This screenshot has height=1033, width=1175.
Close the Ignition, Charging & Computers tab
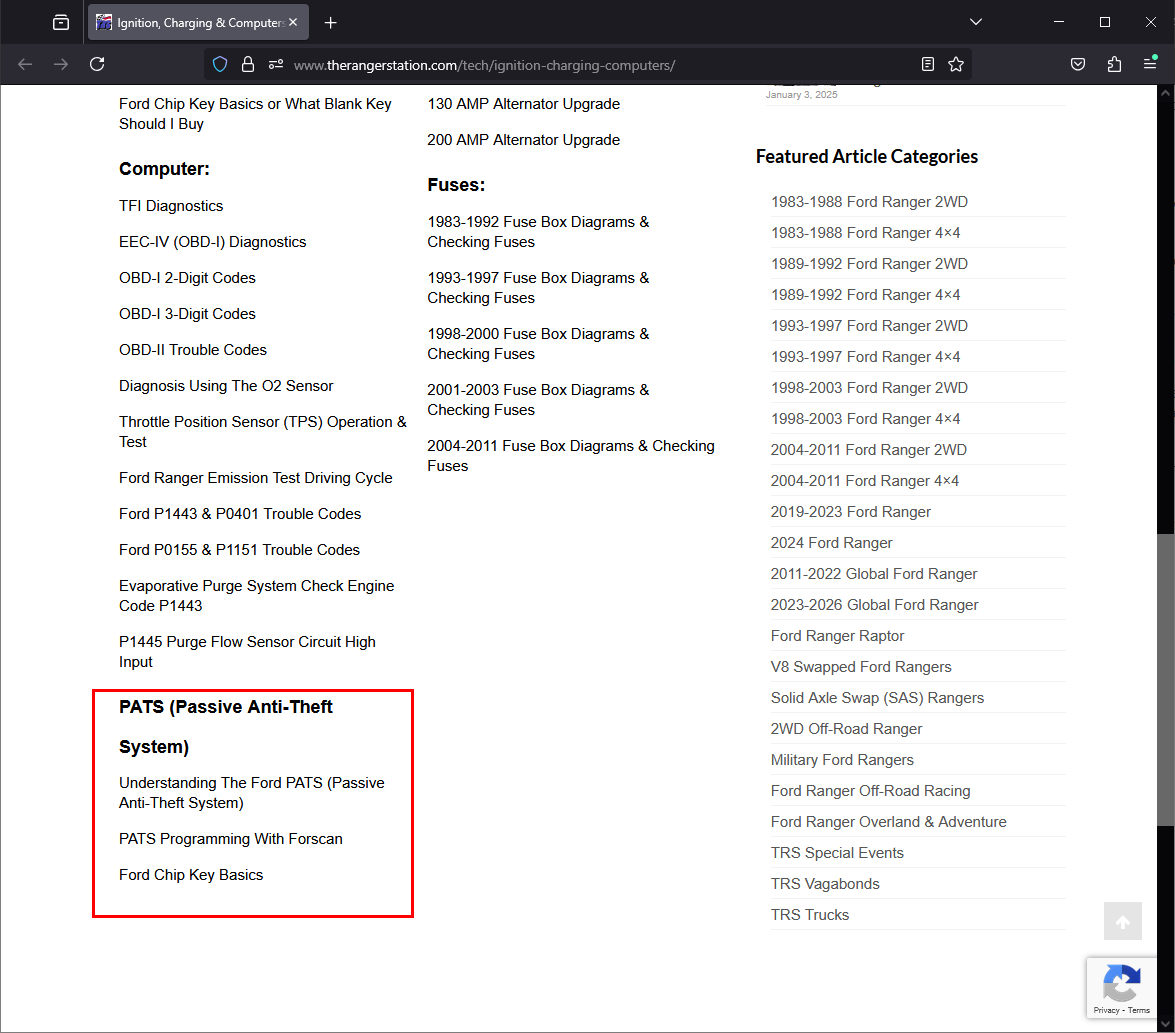[293, 22]
